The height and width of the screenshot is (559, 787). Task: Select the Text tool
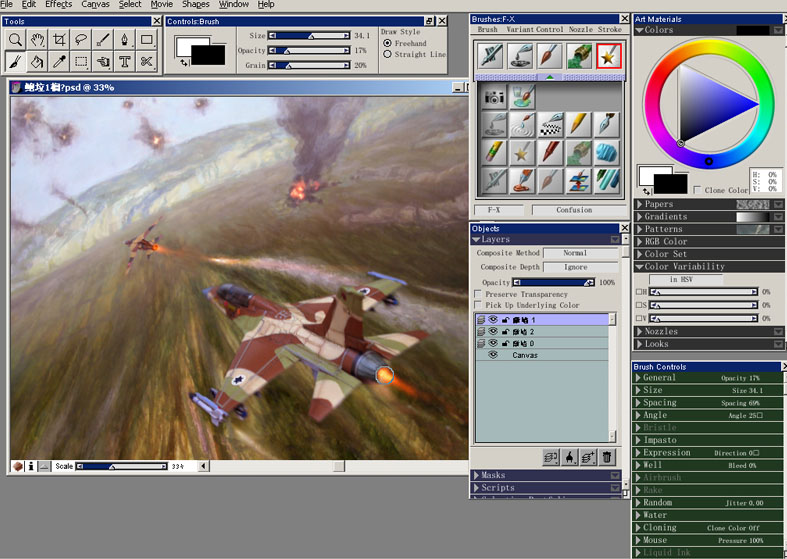tap(124, 62)
